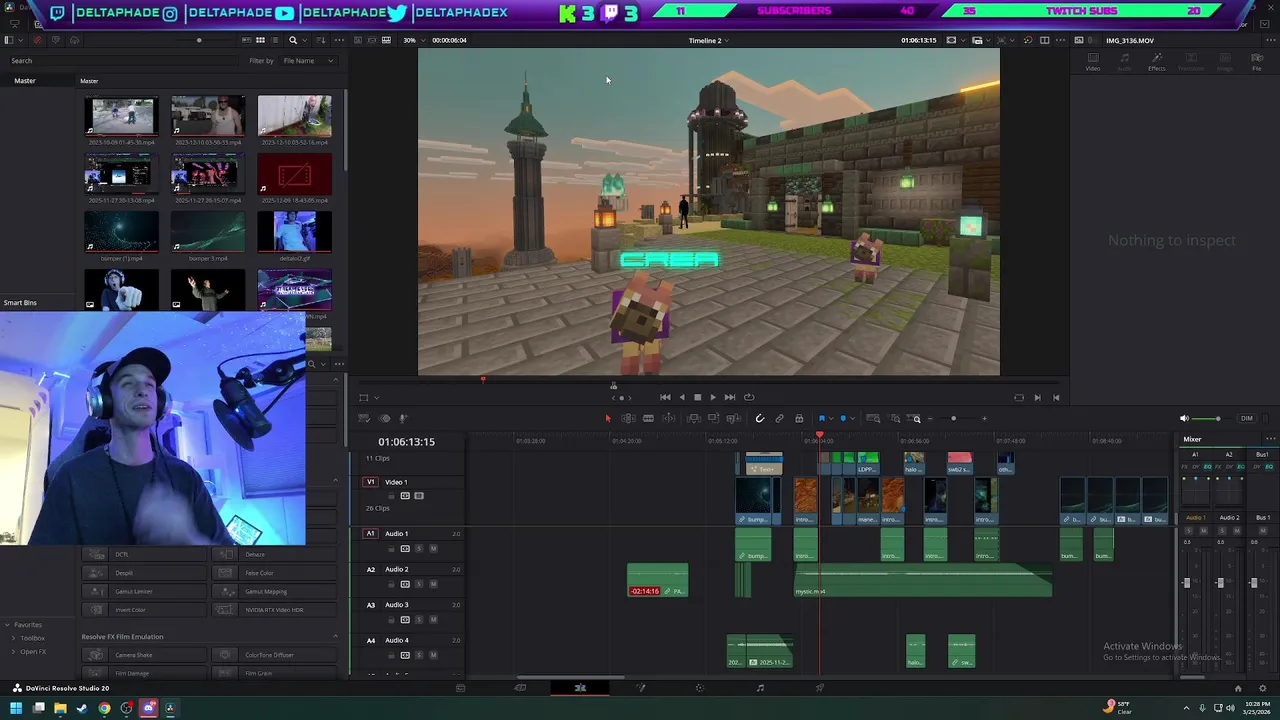Play forward transport button

pos(713,397)
